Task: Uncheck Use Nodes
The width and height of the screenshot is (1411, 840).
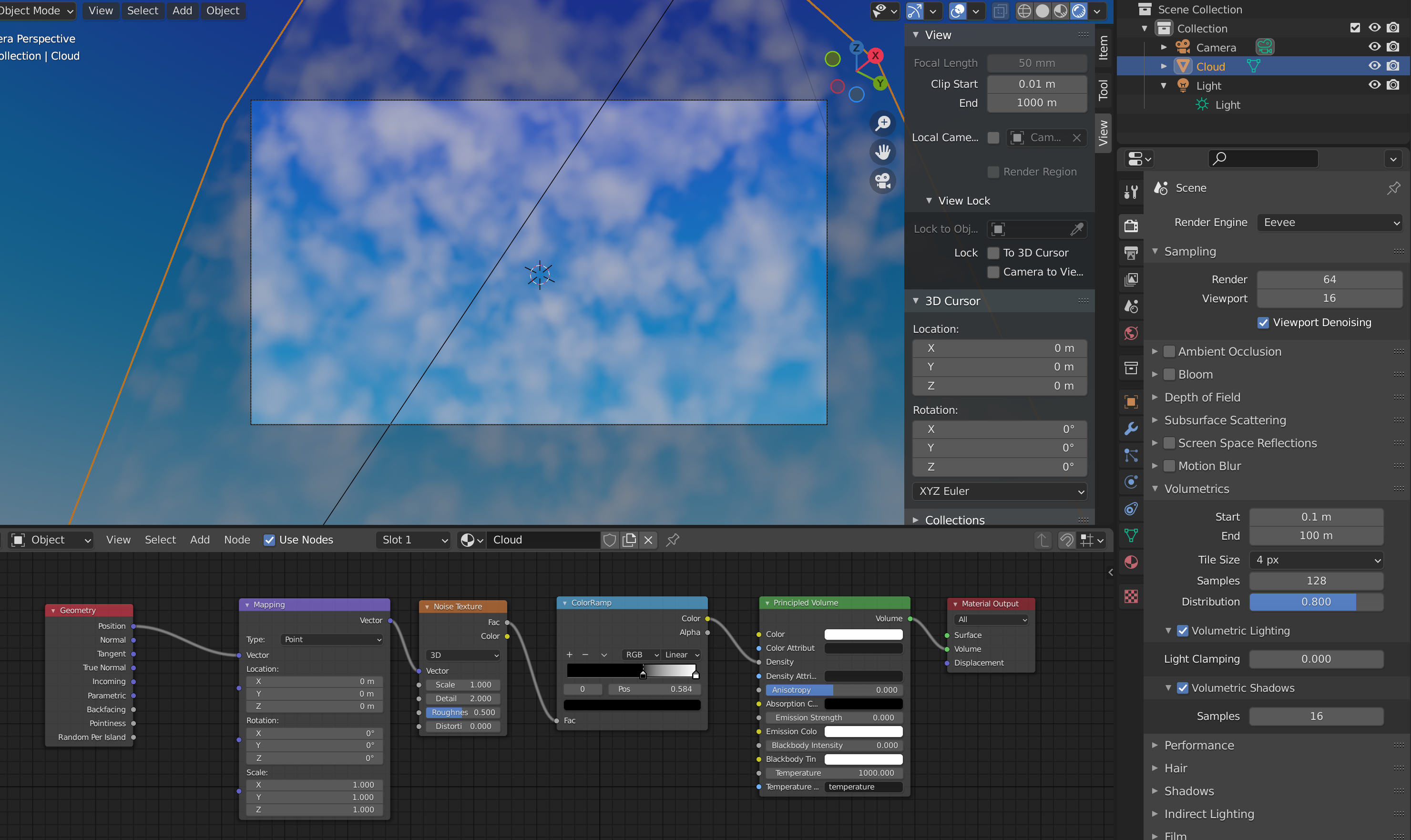Action: click(269, 540)
